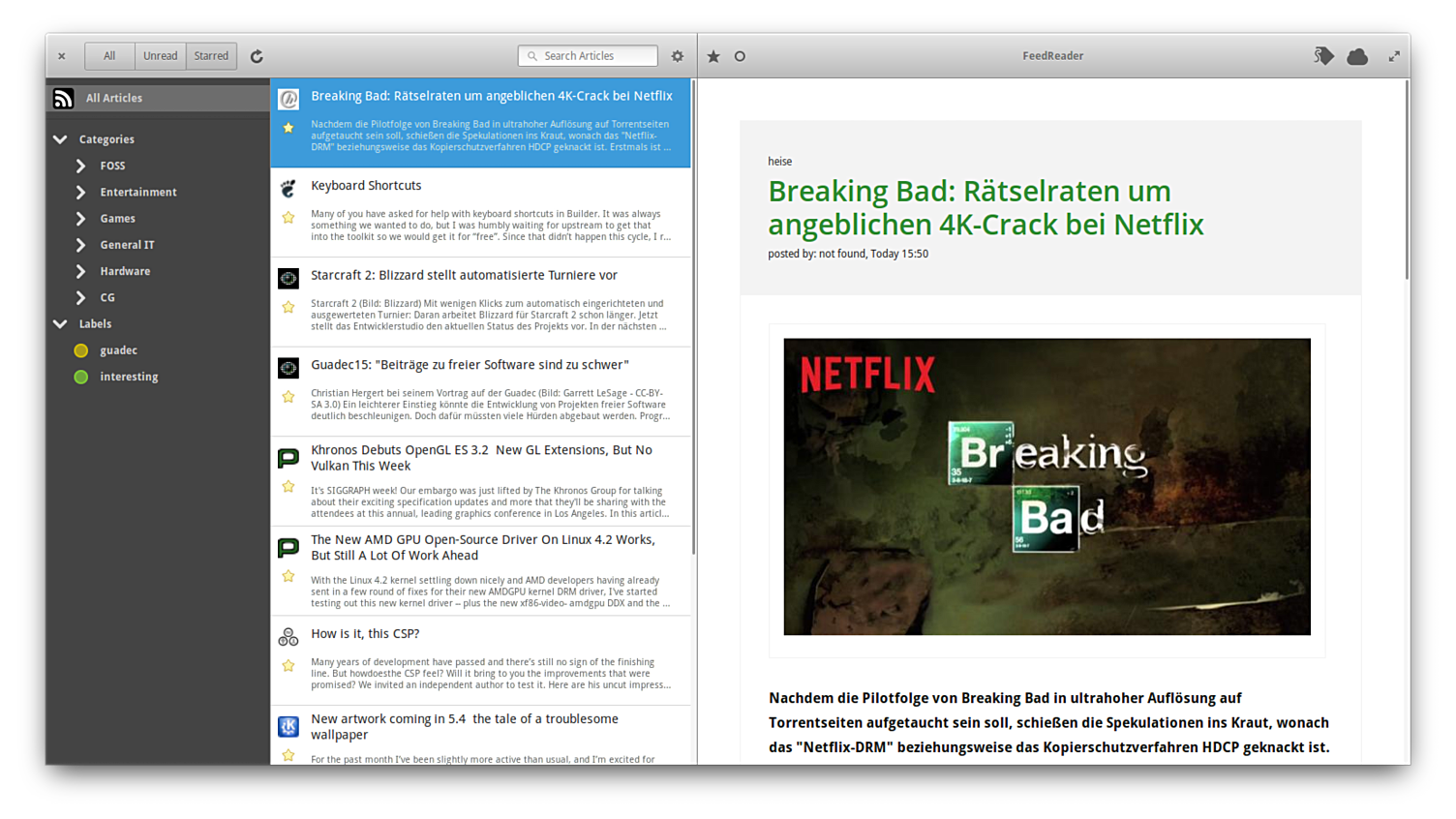Image resolution: width=1456 pixels, height=819 pixels.
Task: Click the feed icon on Guadec15 article
Action: coord(288,368)
